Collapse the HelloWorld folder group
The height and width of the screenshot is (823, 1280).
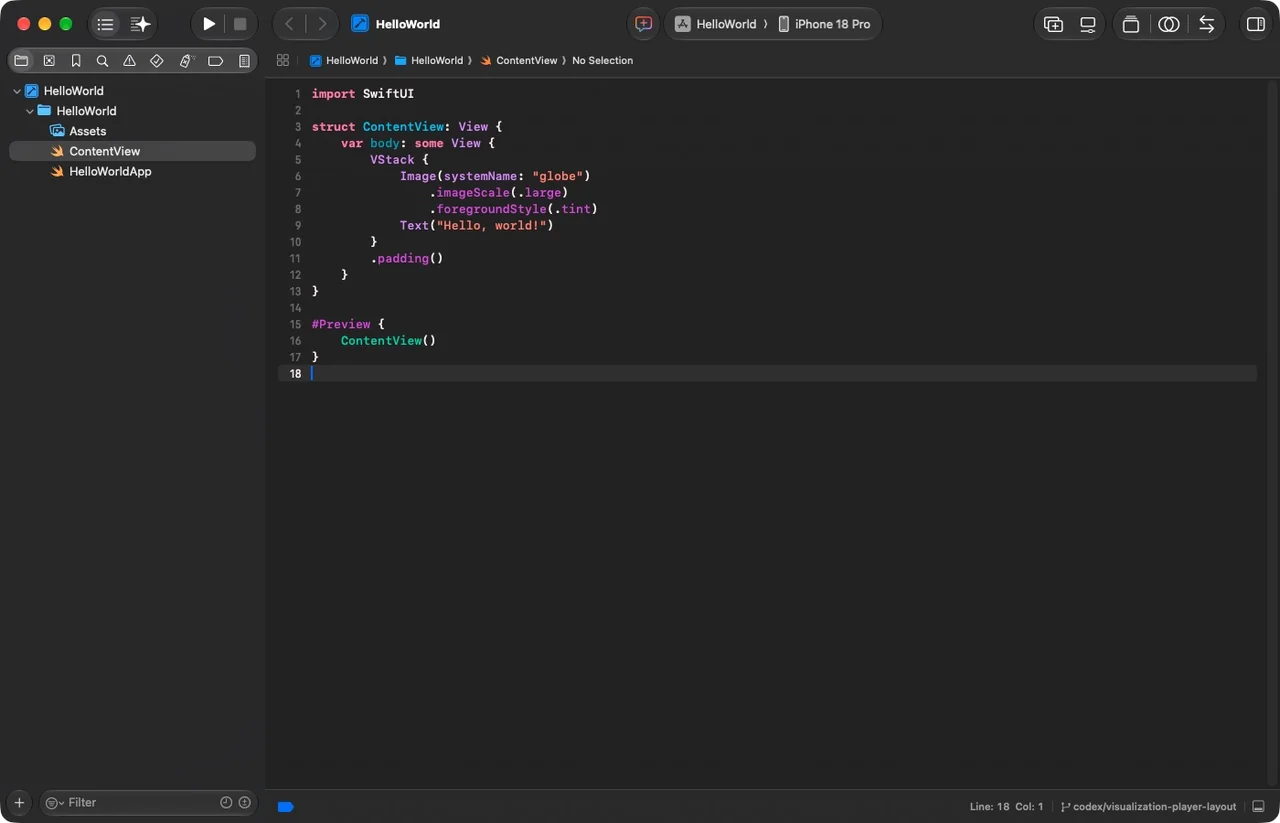coord(30,111)
